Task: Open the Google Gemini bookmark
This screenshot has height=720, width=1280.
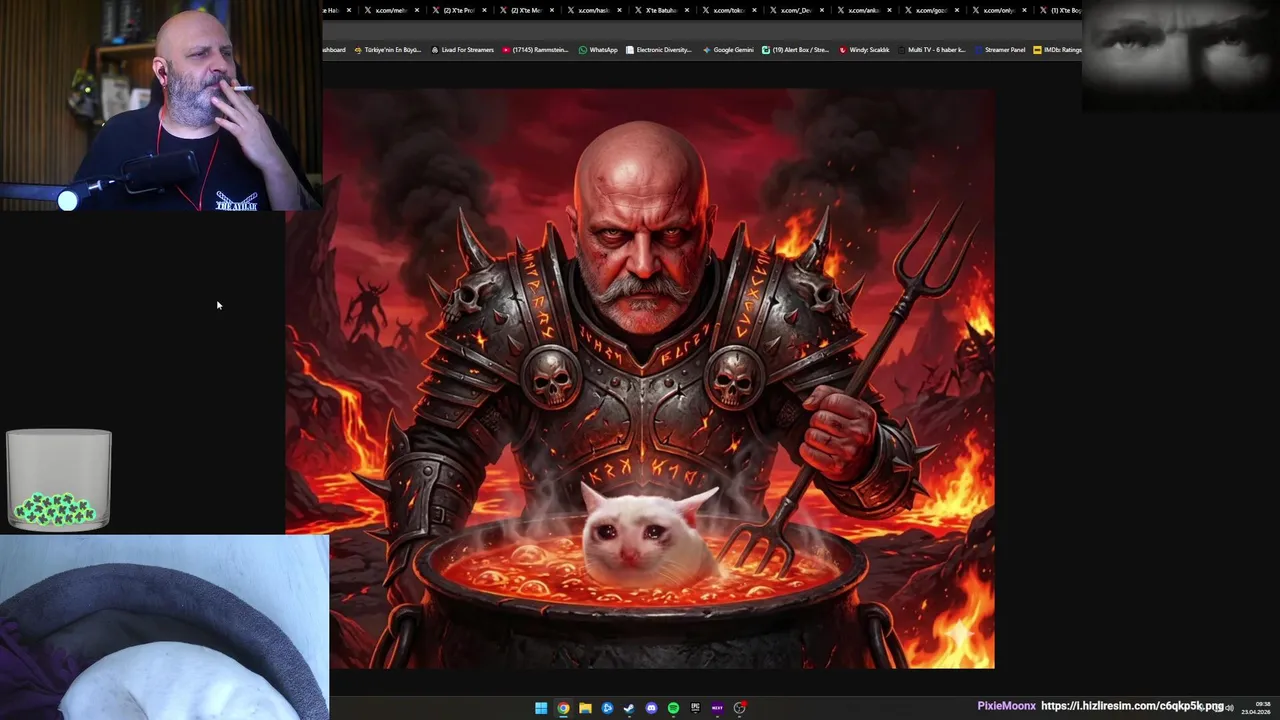Action: click(x=729, y=50)
